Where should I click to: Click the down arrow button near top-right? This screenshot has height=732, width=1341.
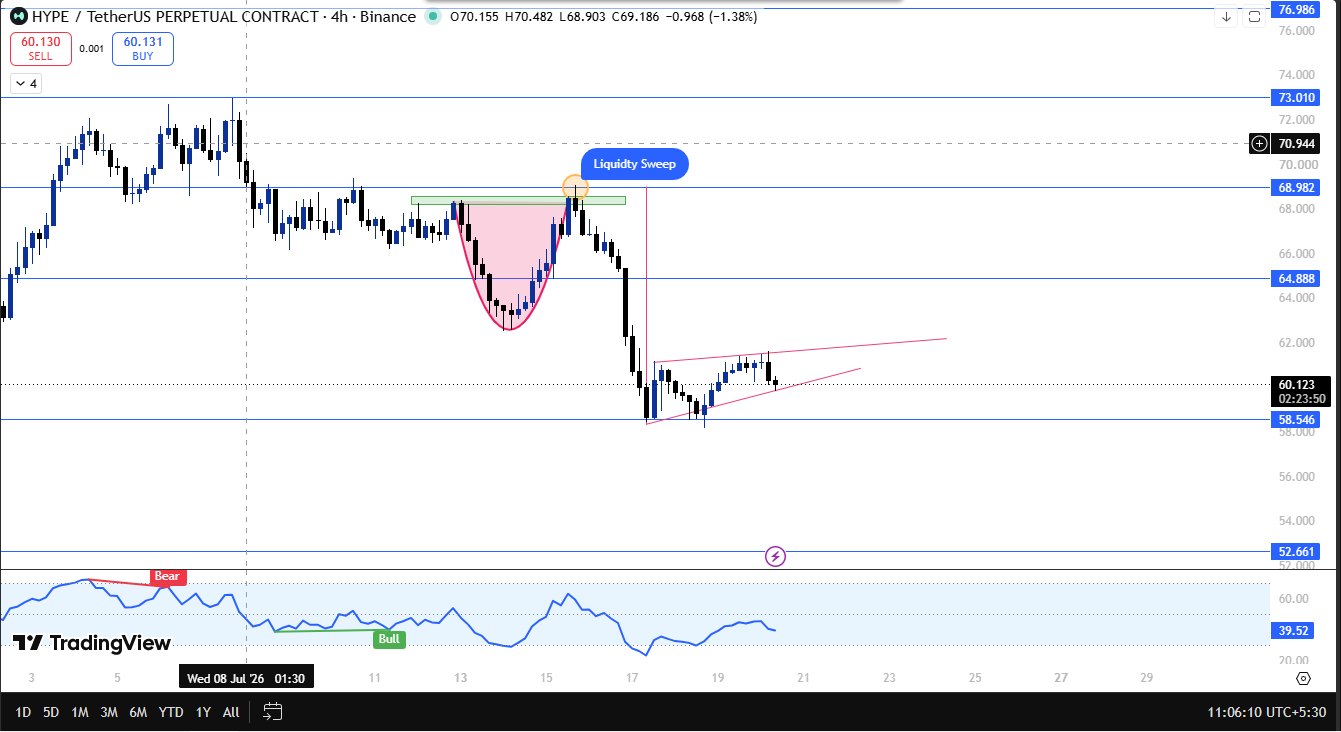tap(1227, 17)
